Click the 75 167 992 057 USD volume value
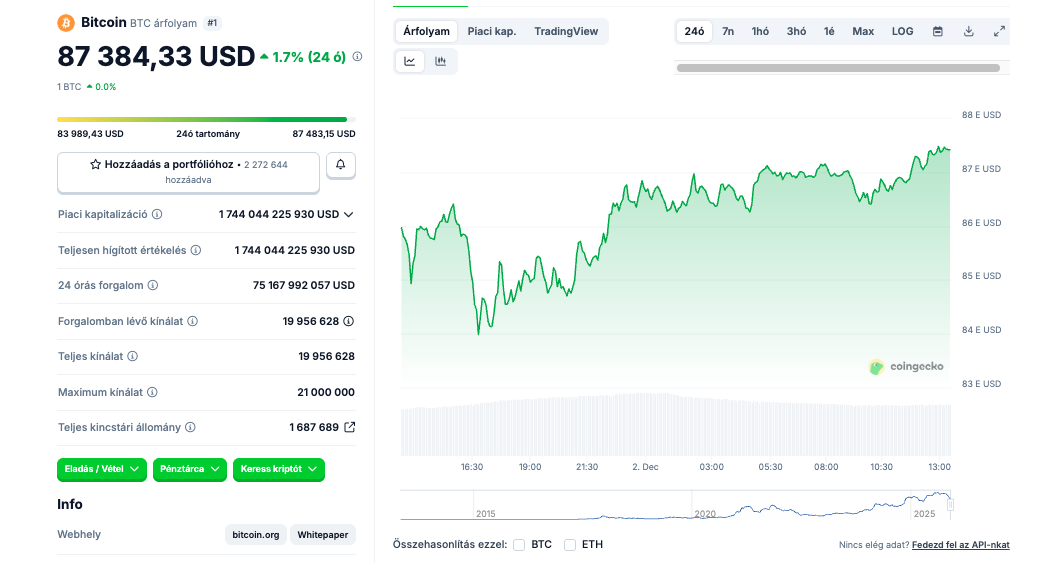This screenshot has width=1040, height=563. (x=304, y=285)
